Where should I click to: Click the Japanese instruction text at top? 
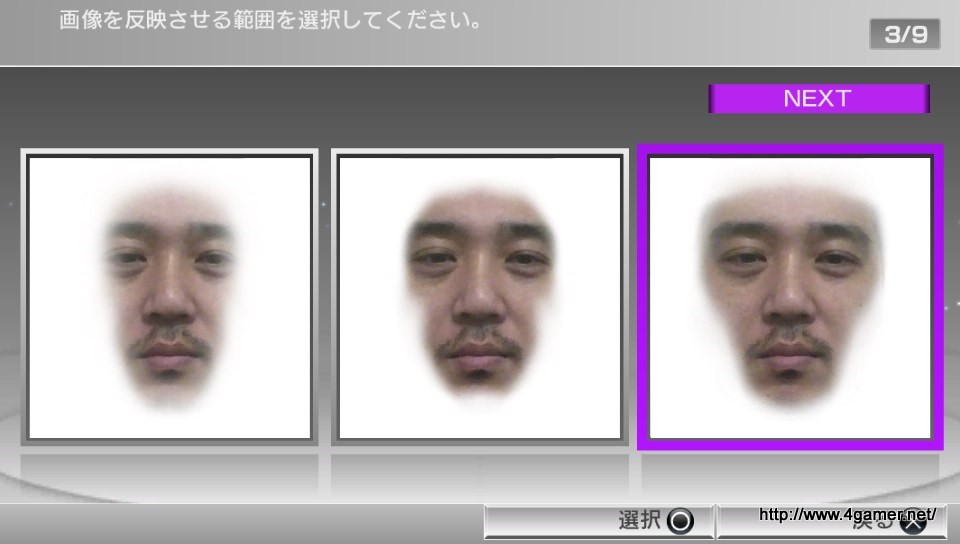268,20
